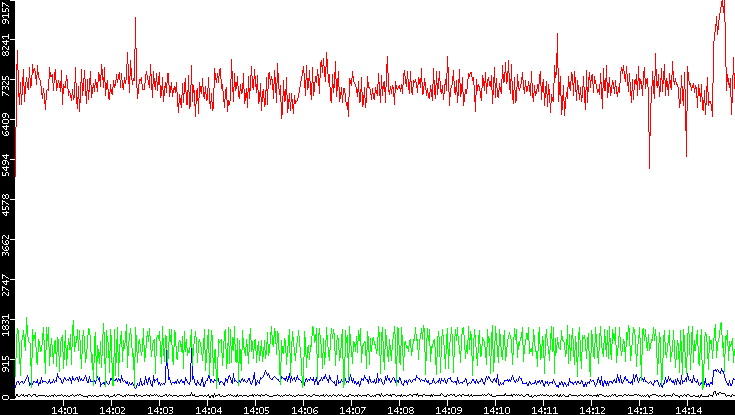Click the 8241 y-axis value
Viewport: 735px width, 415px height.
(x=6, y=47)
